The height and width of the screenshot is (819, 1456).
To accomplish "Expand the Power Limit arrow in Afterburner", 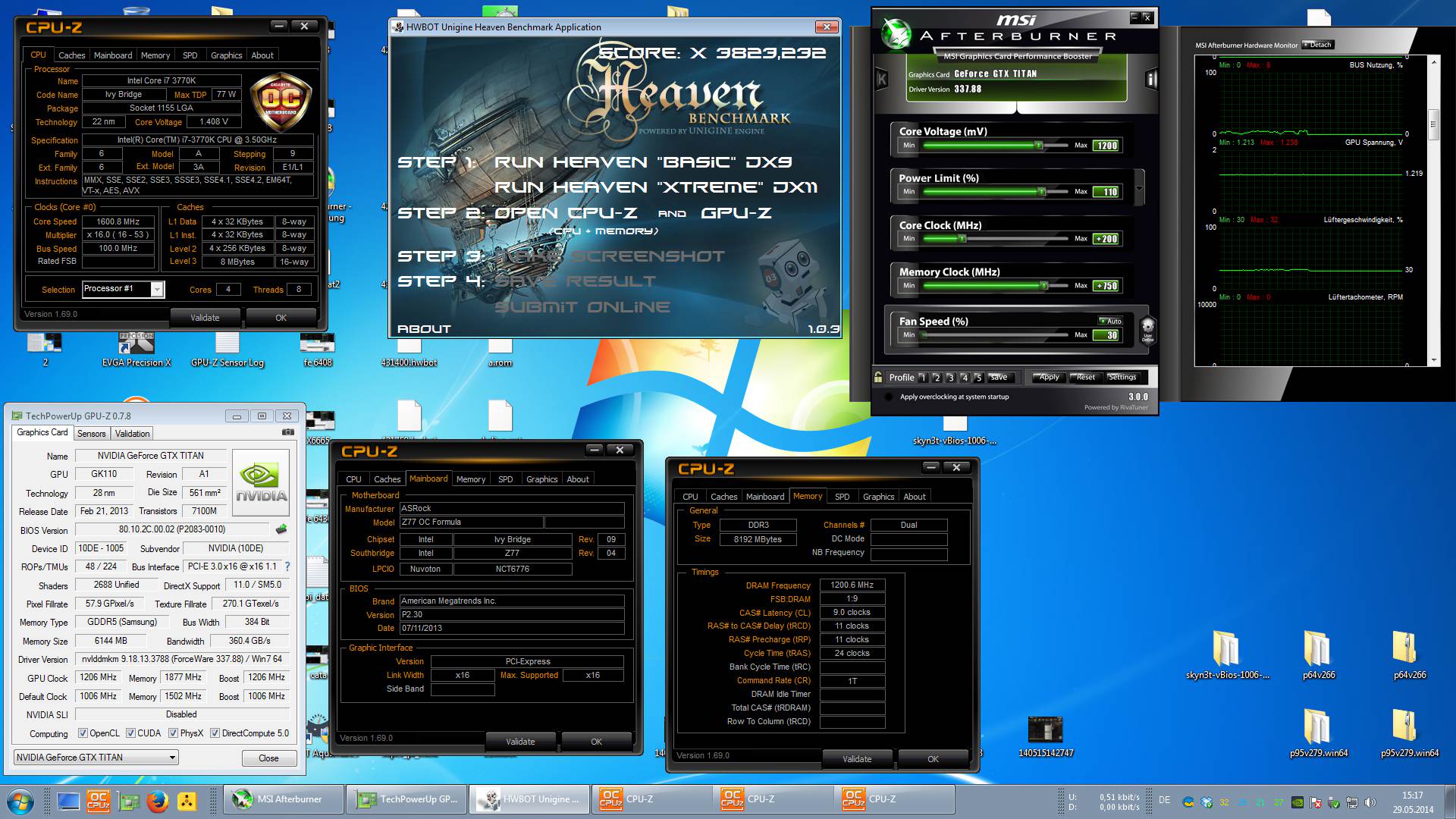I will pos(1139,187).
